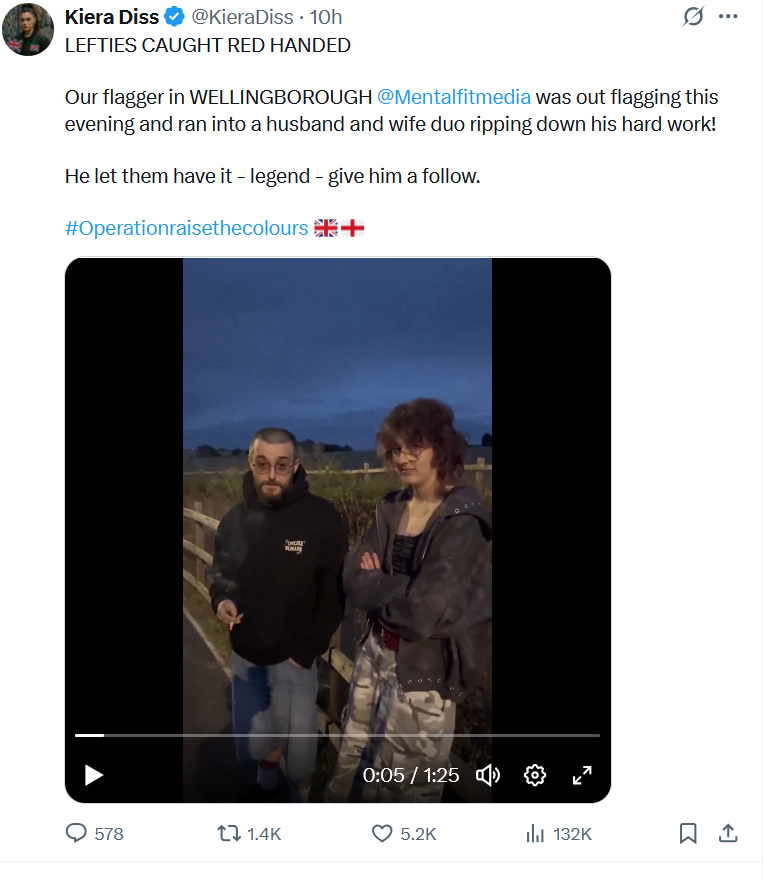Open the @KieraDiss handle link
The width and height of the screenshot is (763, 881).
coord(242,17)
